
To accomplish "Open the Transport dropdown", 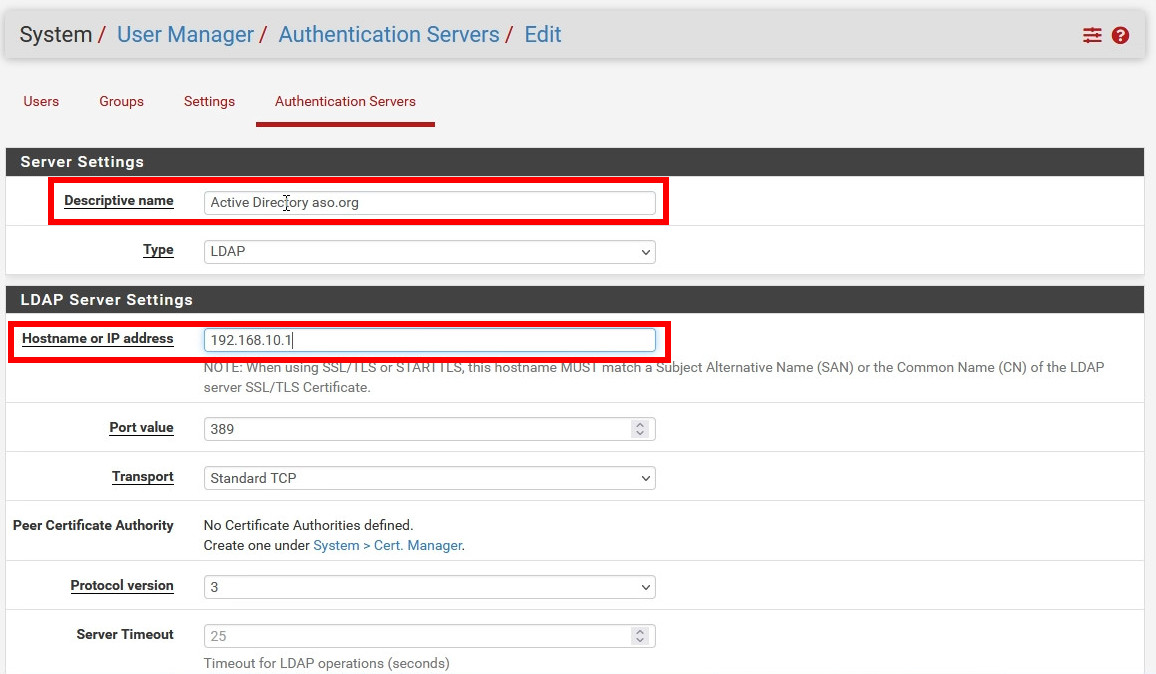I will coord(429,478).
